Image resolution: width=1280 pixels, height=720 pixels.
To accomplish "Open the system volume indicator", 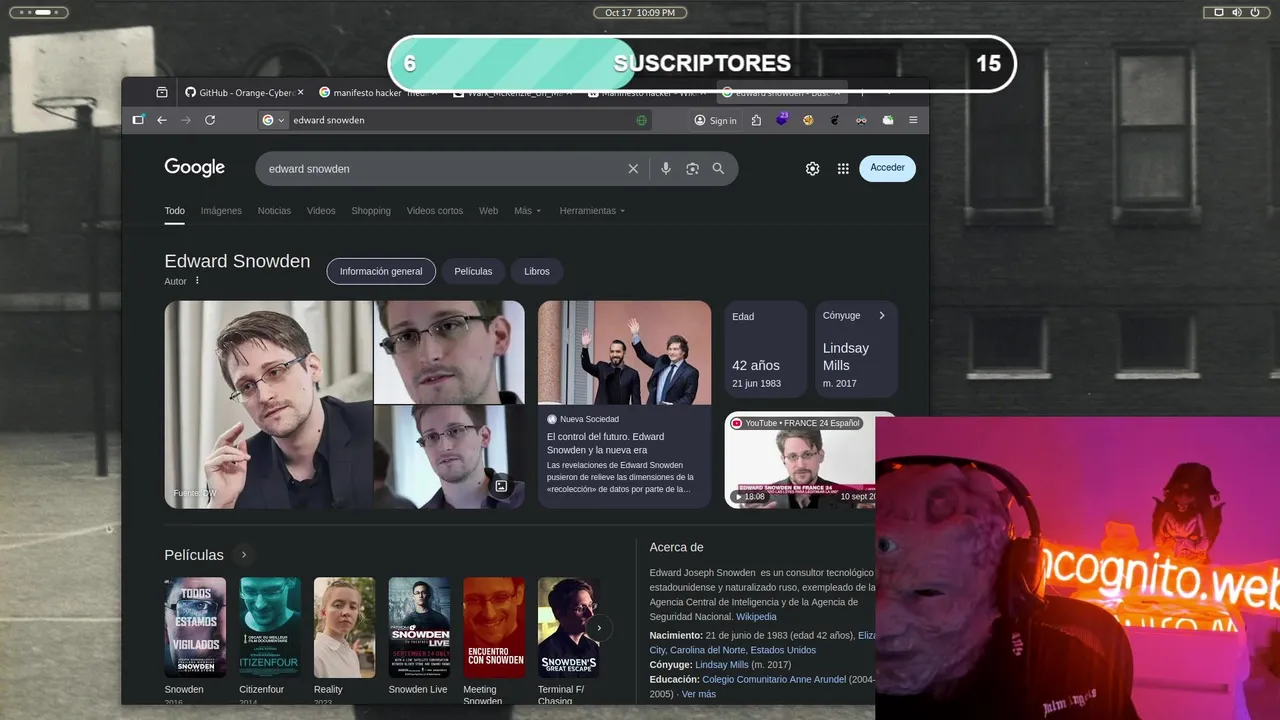I will pyautogui.click(x=1237, y=12).
